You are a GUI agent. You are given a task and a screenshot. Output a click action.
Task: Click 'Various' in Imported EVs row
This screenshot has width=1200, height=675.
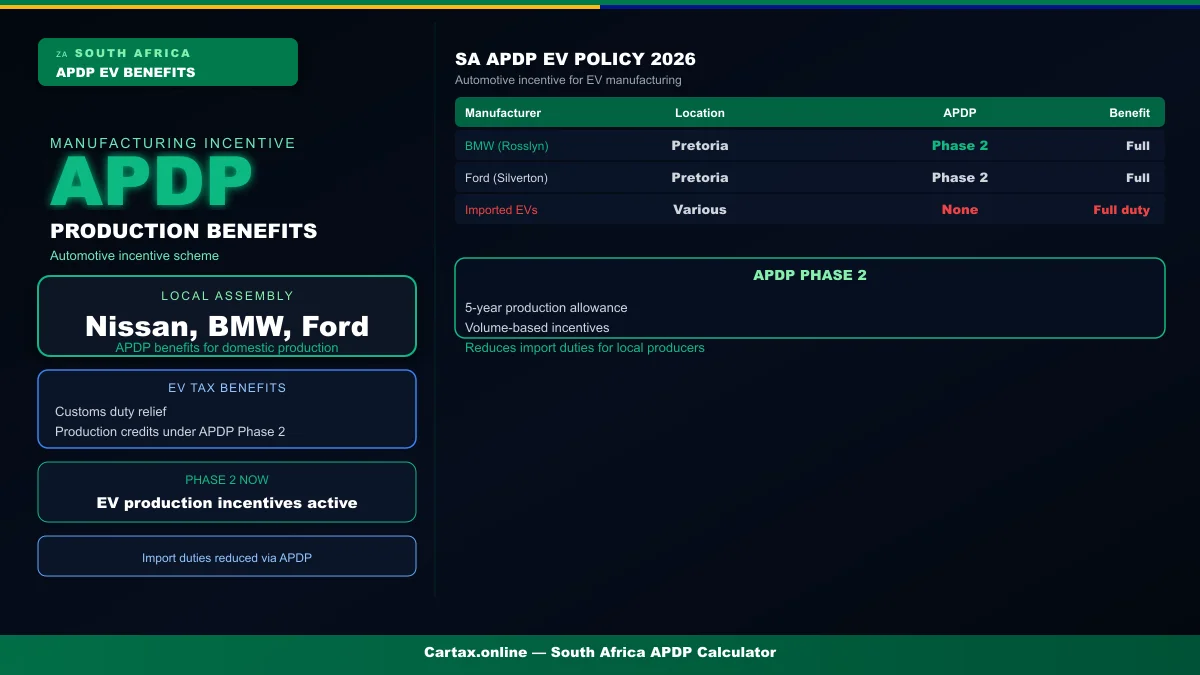point(700,210)
